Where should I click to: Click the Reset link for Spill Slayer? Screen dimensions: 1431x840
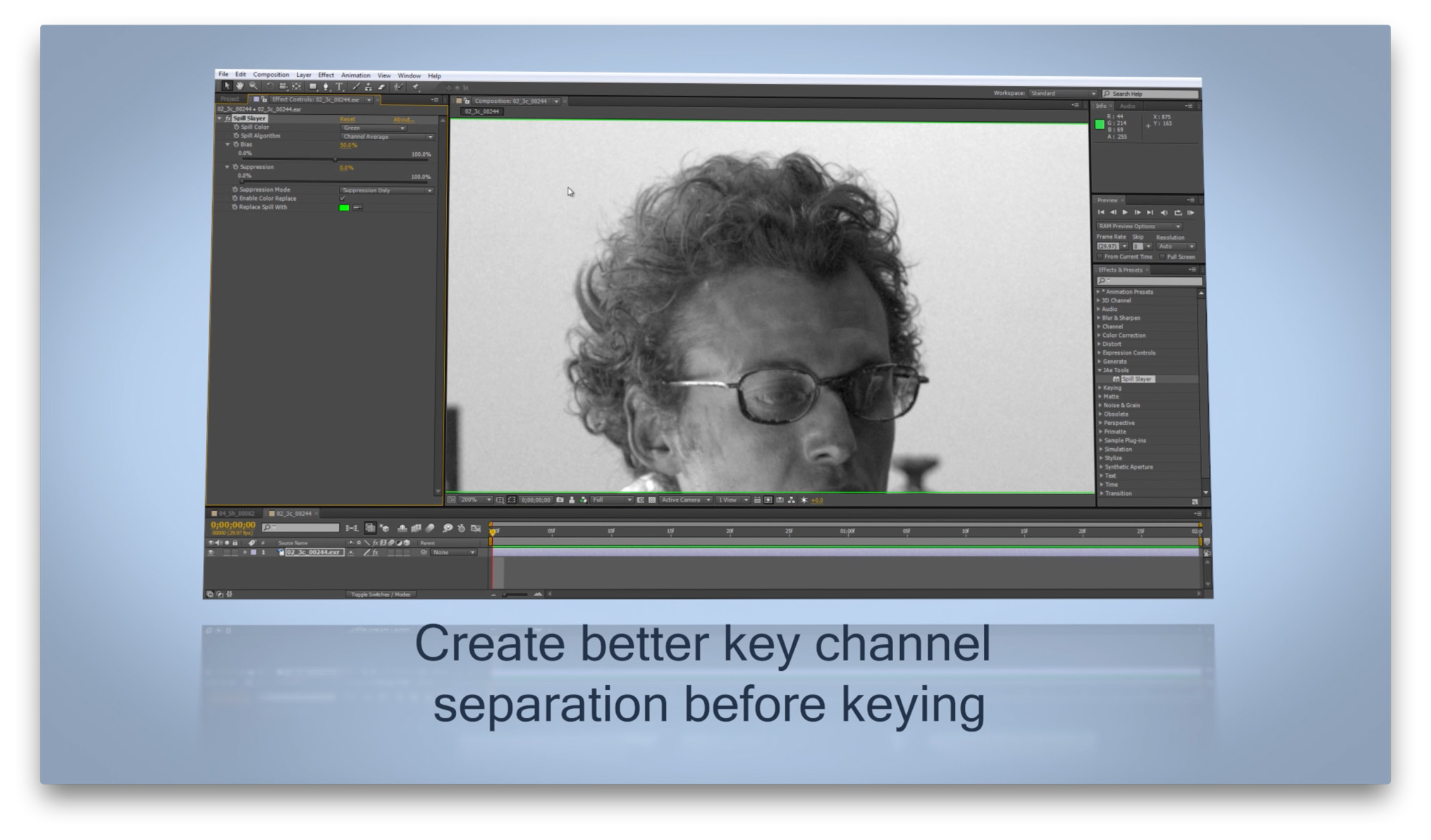point(347,119)
